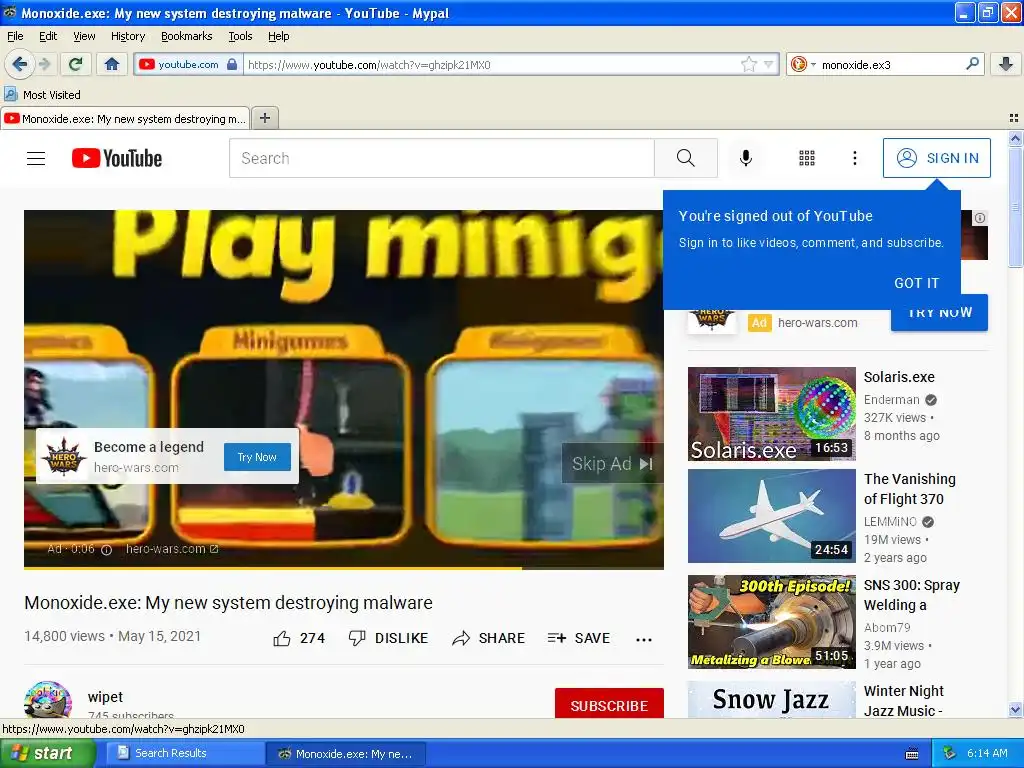
Task: Open the Solaris.exe video thumbnail
Action: pos(771,414)
